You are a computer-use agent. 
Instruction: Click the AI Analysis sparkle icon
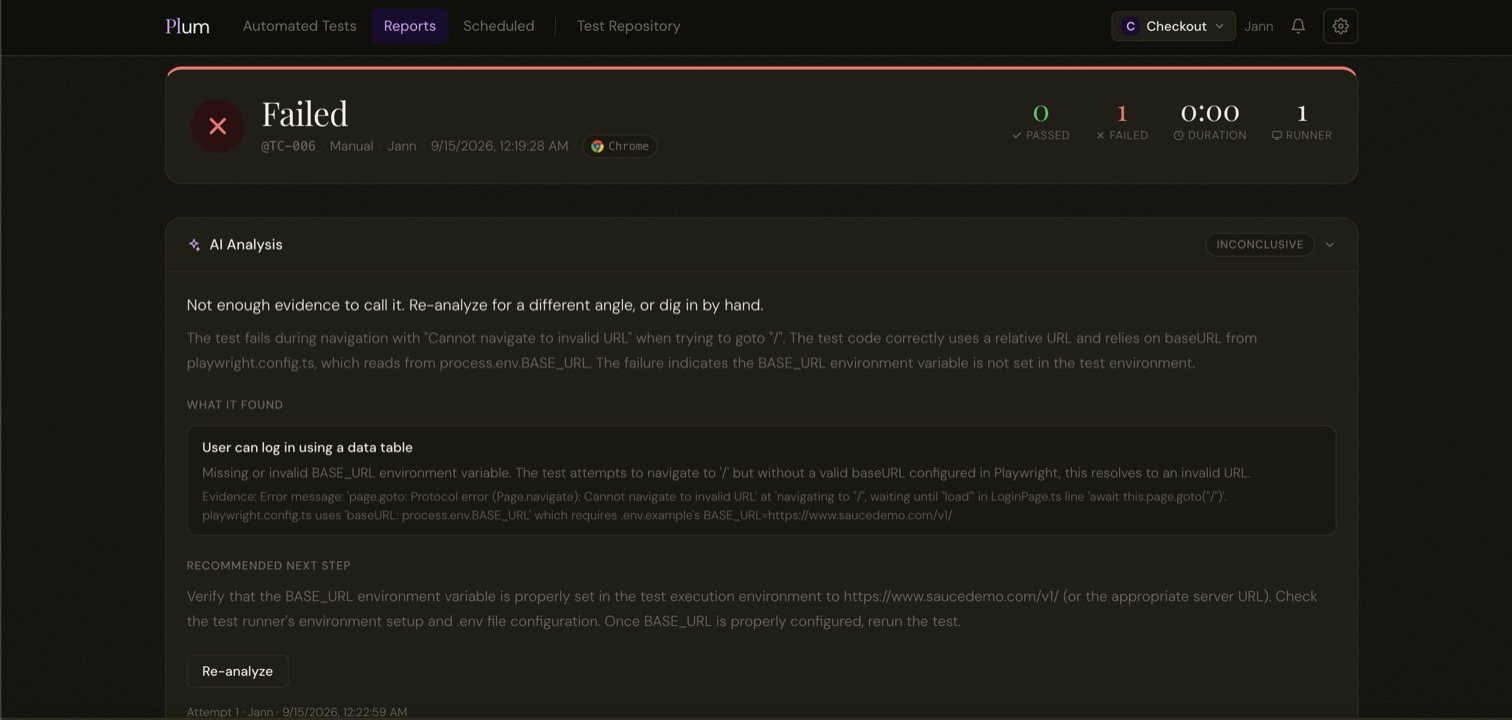pos(194,245)
